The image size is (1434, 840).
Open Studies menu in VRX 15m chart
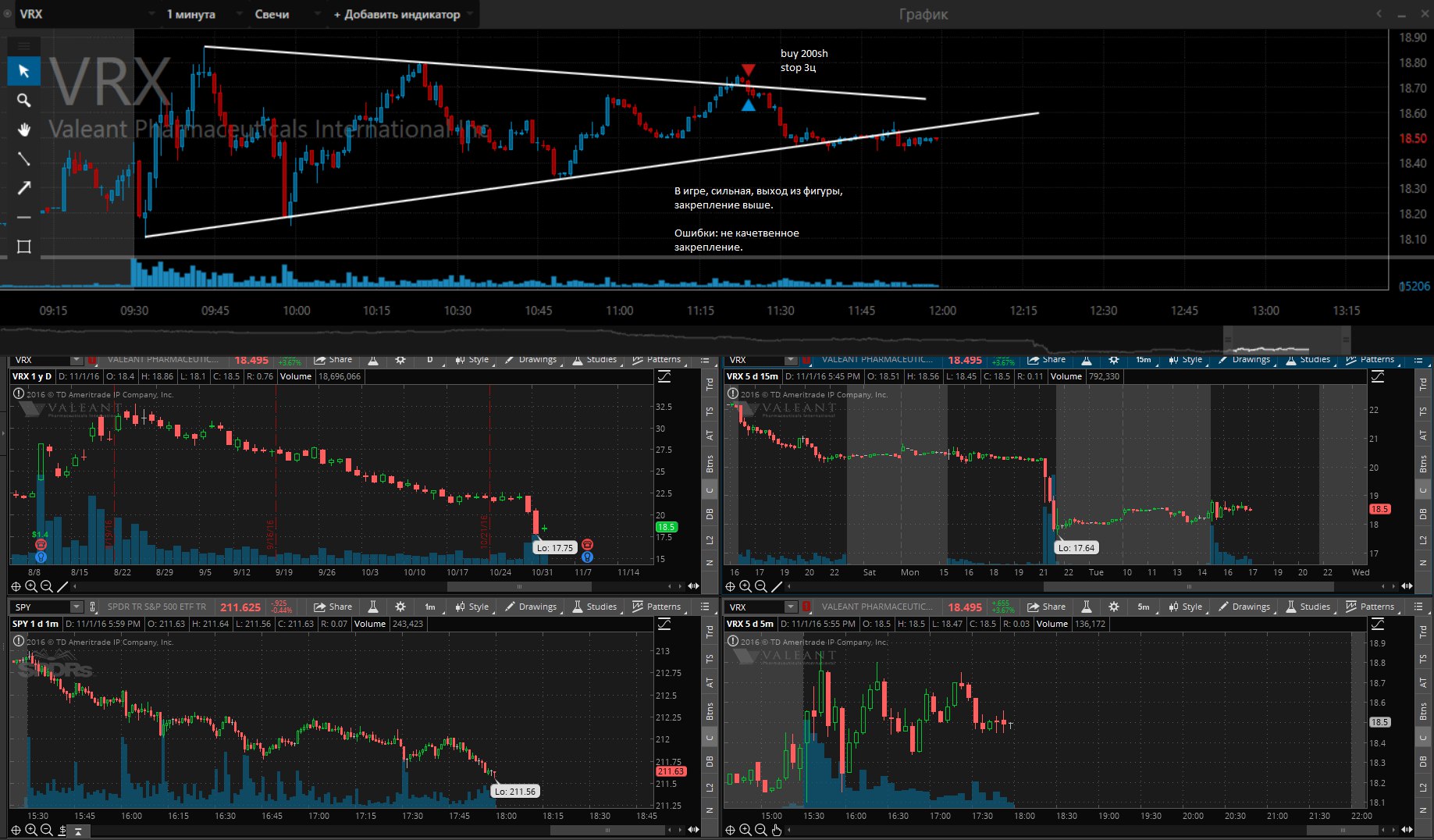coord(1308,360)
